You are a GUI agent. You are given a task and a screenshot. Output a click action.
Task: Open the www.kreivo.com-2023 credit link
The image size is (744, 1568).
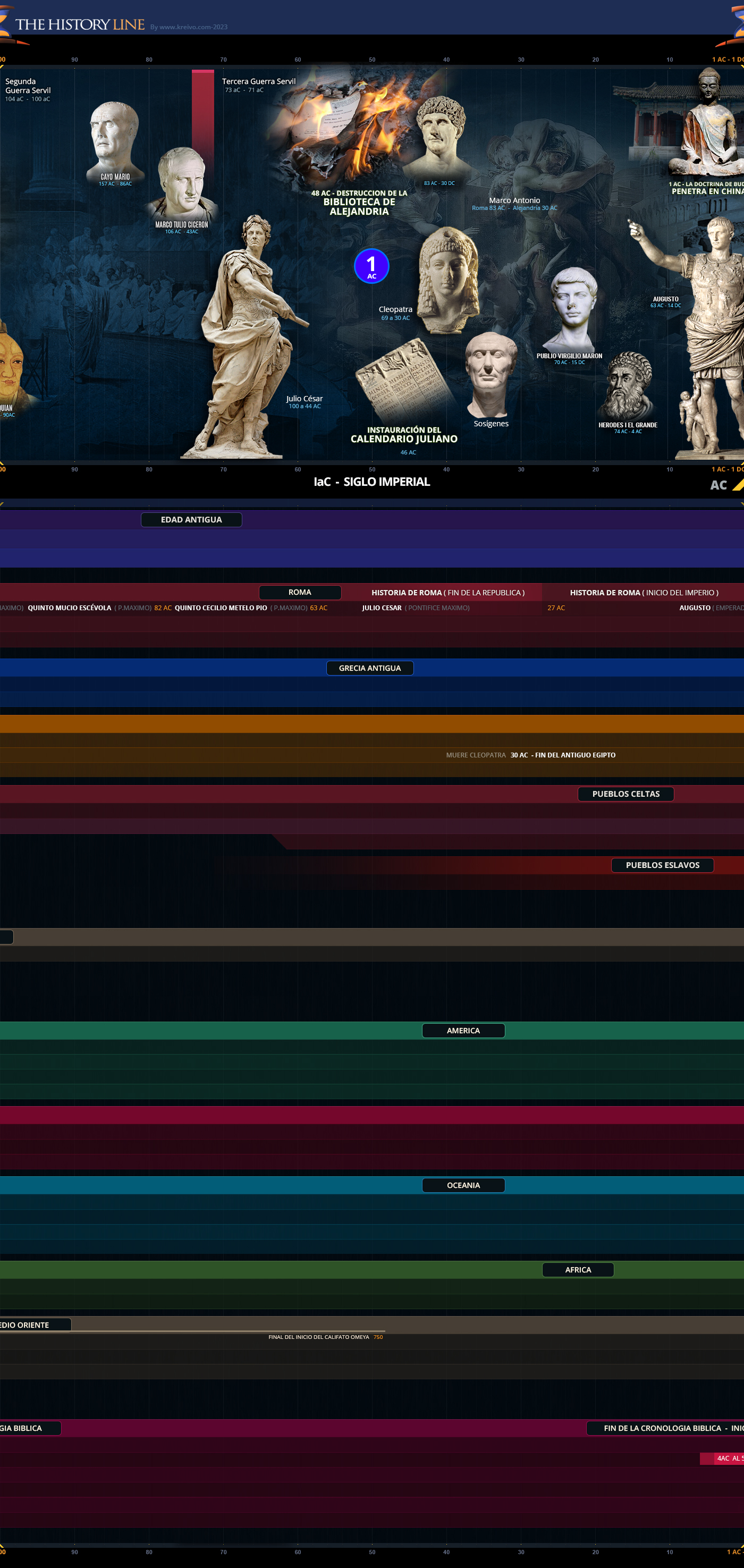pyautogui.click(x=189, y=27)
